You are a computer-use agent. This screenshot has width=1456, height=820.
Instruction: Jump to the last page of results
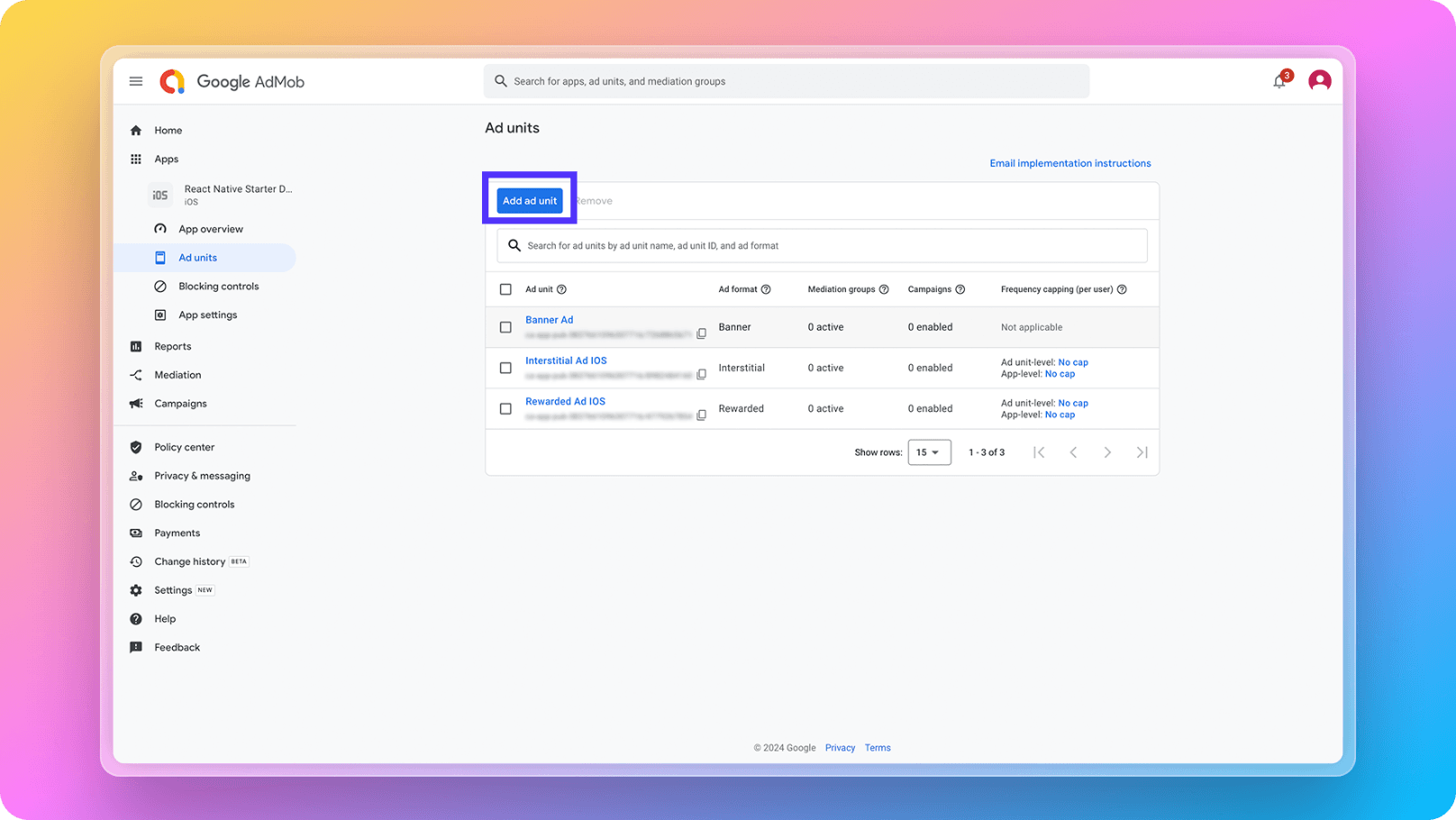[1142, 452]
